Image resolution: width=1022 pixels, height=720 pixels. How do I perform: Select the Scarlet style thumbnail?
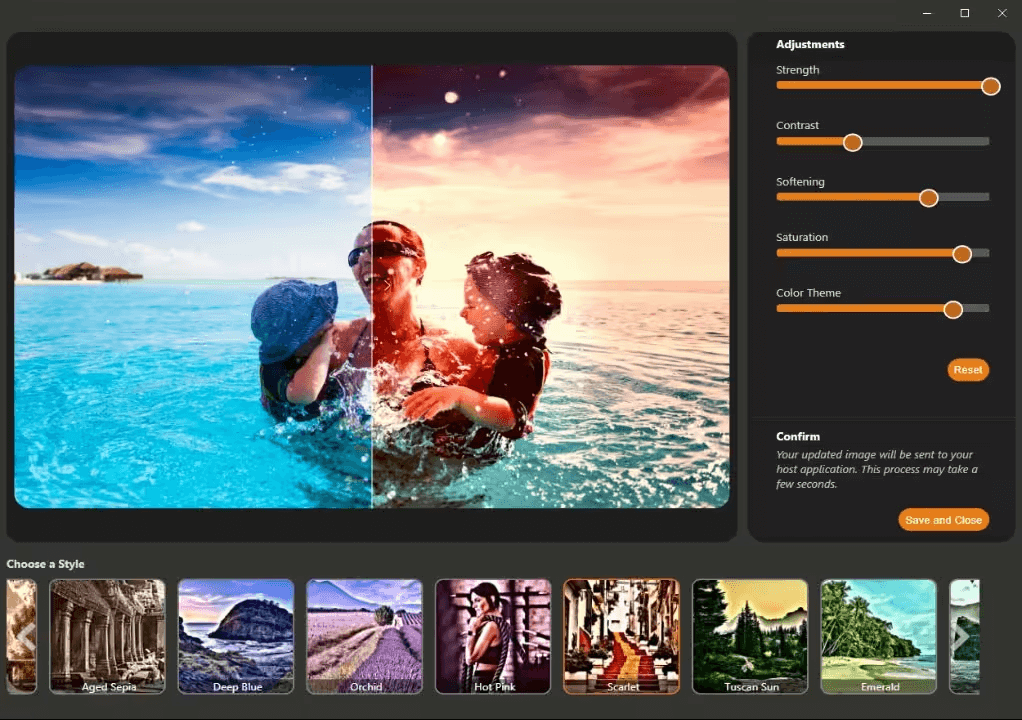(621, 636)
